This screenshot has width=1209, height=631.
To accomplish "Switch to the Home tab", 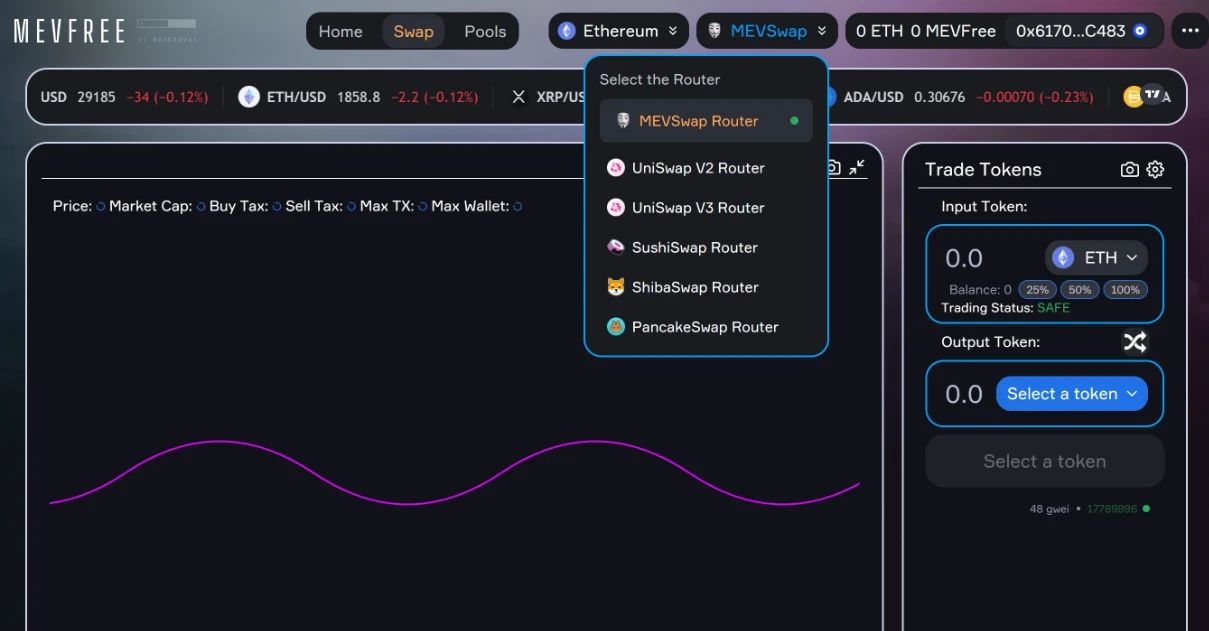I will coord(340,31).
